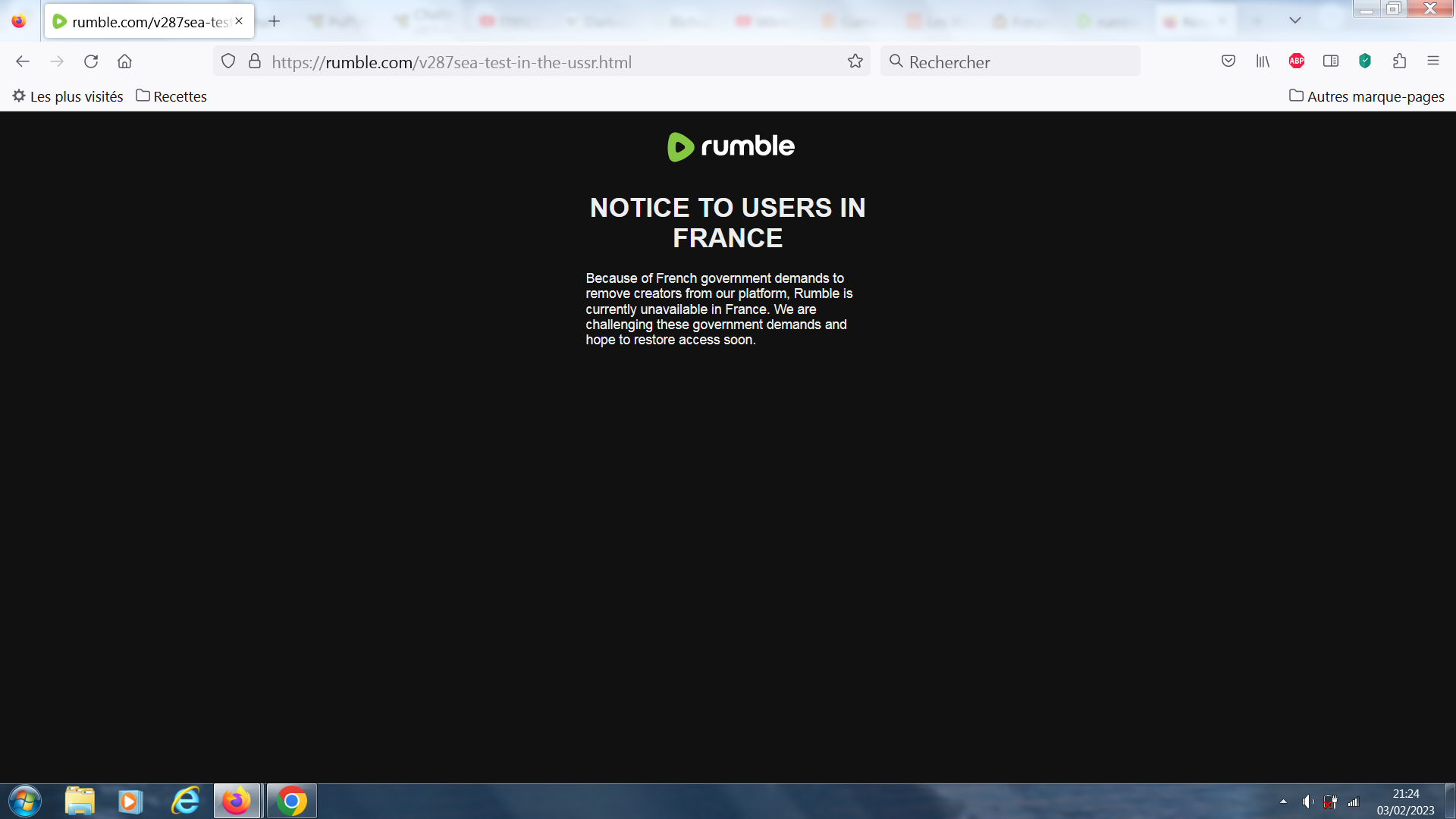Click the Les plus visités bookmark

coord(67,96)
